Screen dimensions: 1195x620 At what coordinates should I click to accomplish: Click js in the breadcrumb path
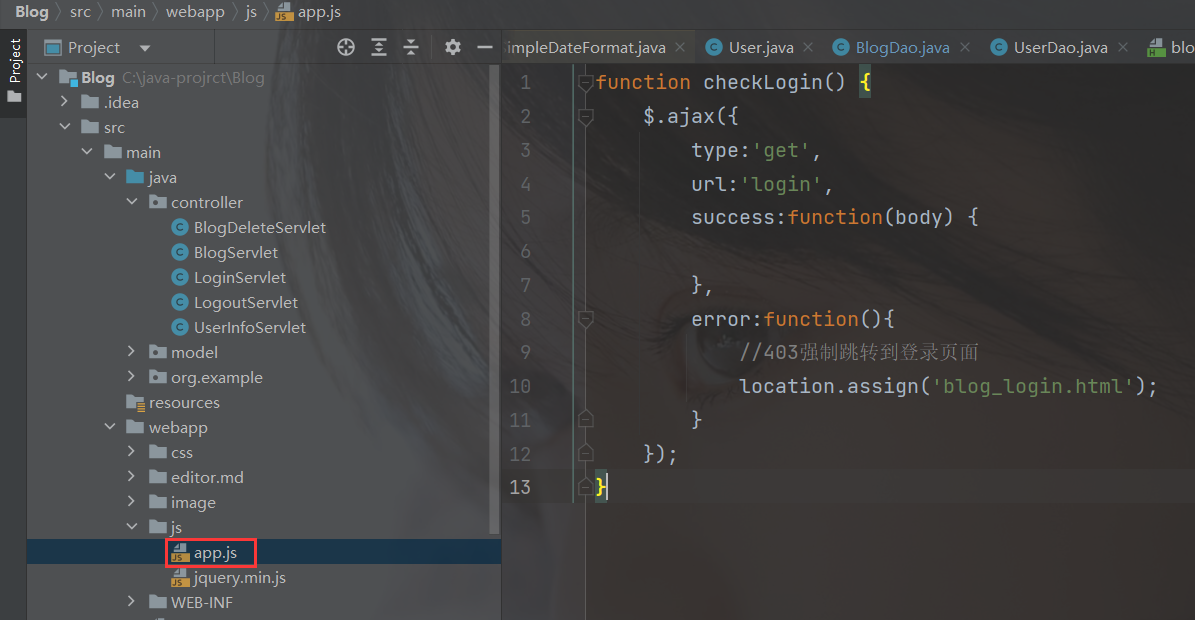click(x=251, y=11)
